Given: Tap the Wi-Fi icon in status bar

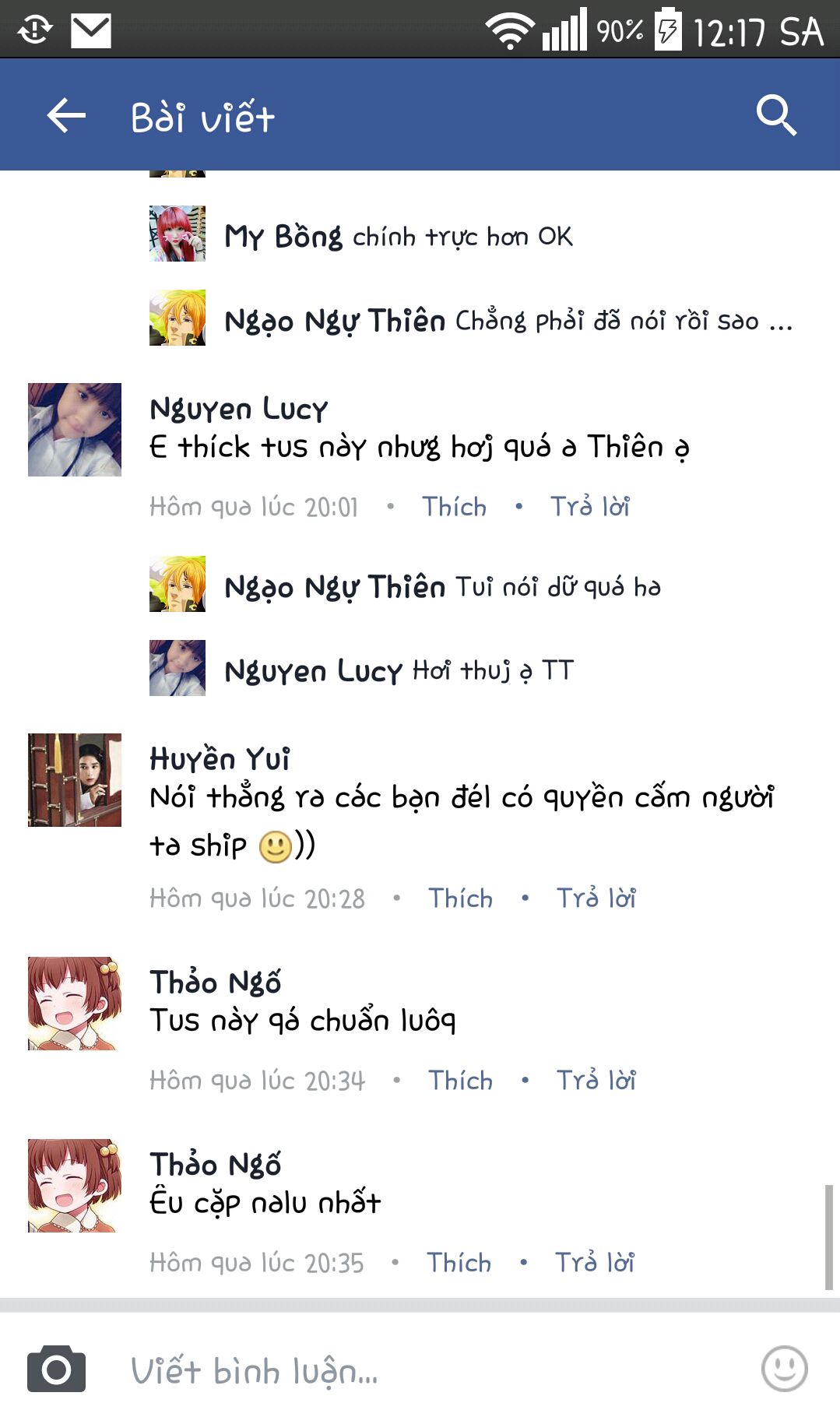Looking at the screenshot, I should pos(510,30).
